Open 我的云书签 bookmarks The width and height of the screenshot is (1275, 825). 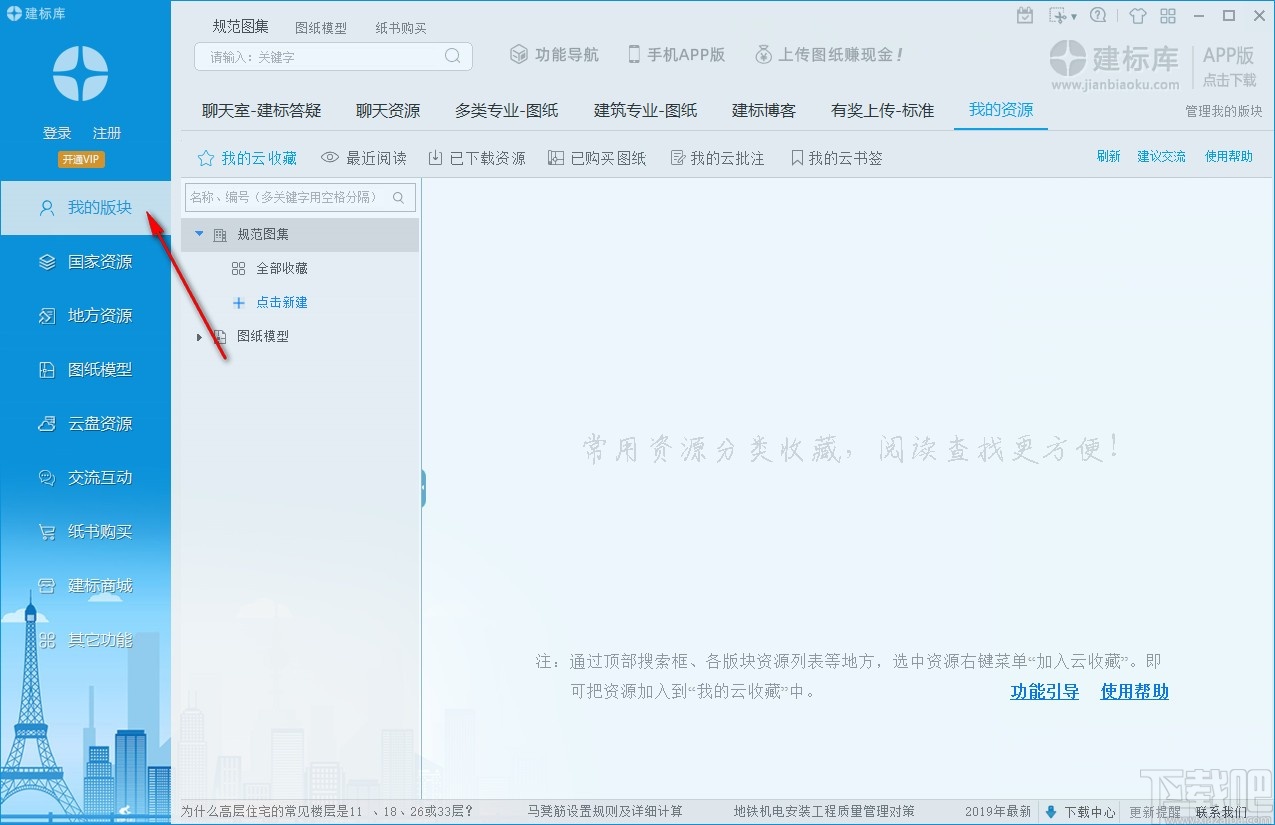coord(835,157)
